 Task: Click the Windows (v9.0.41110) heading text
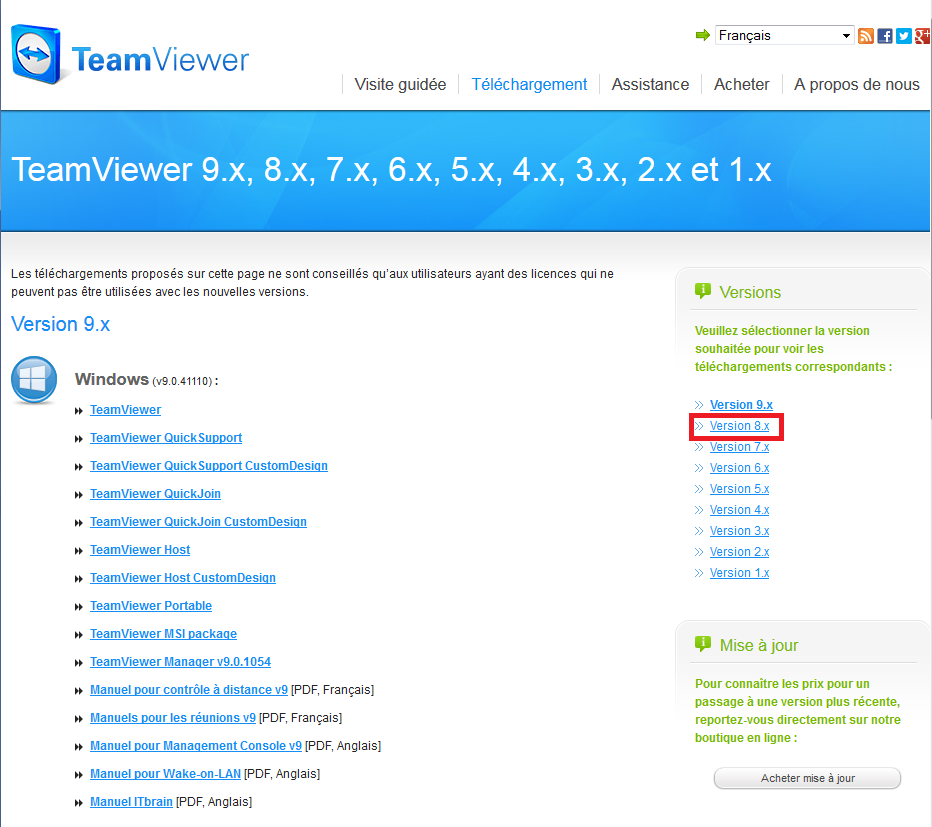point(146,379)
